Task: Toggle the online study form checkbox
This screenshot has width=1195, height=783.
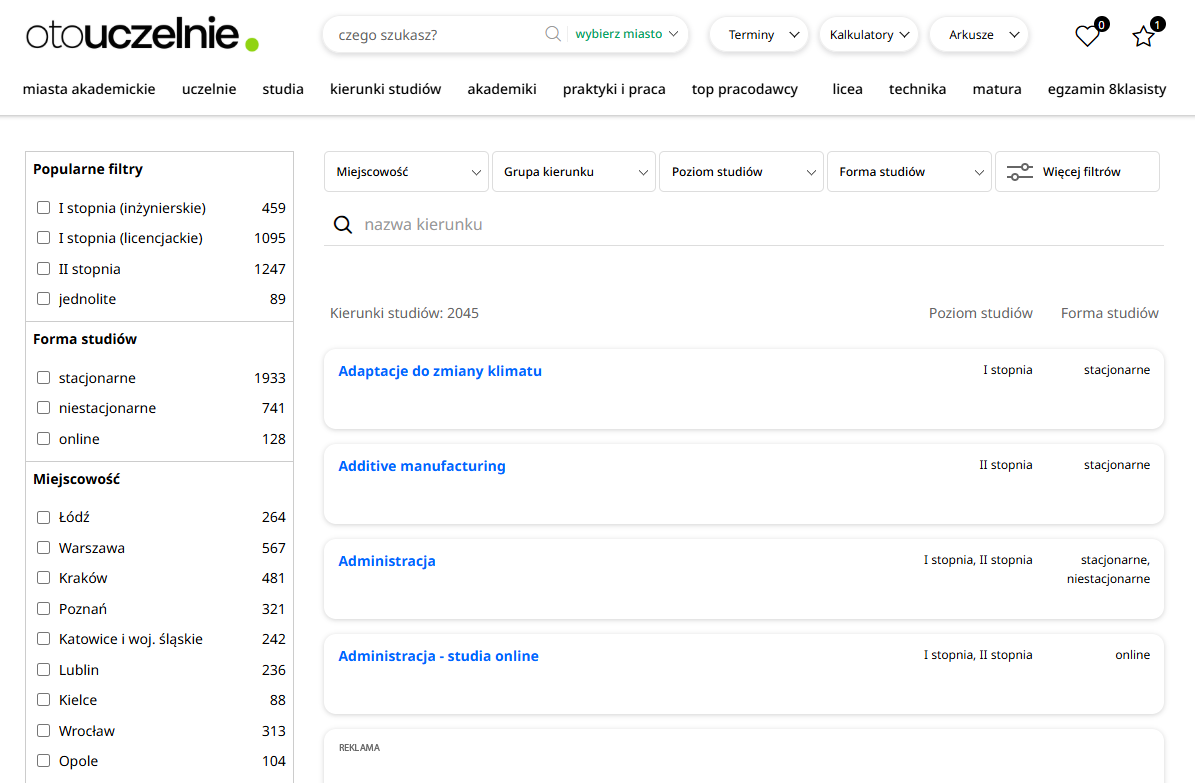Action: click(43, 439)
